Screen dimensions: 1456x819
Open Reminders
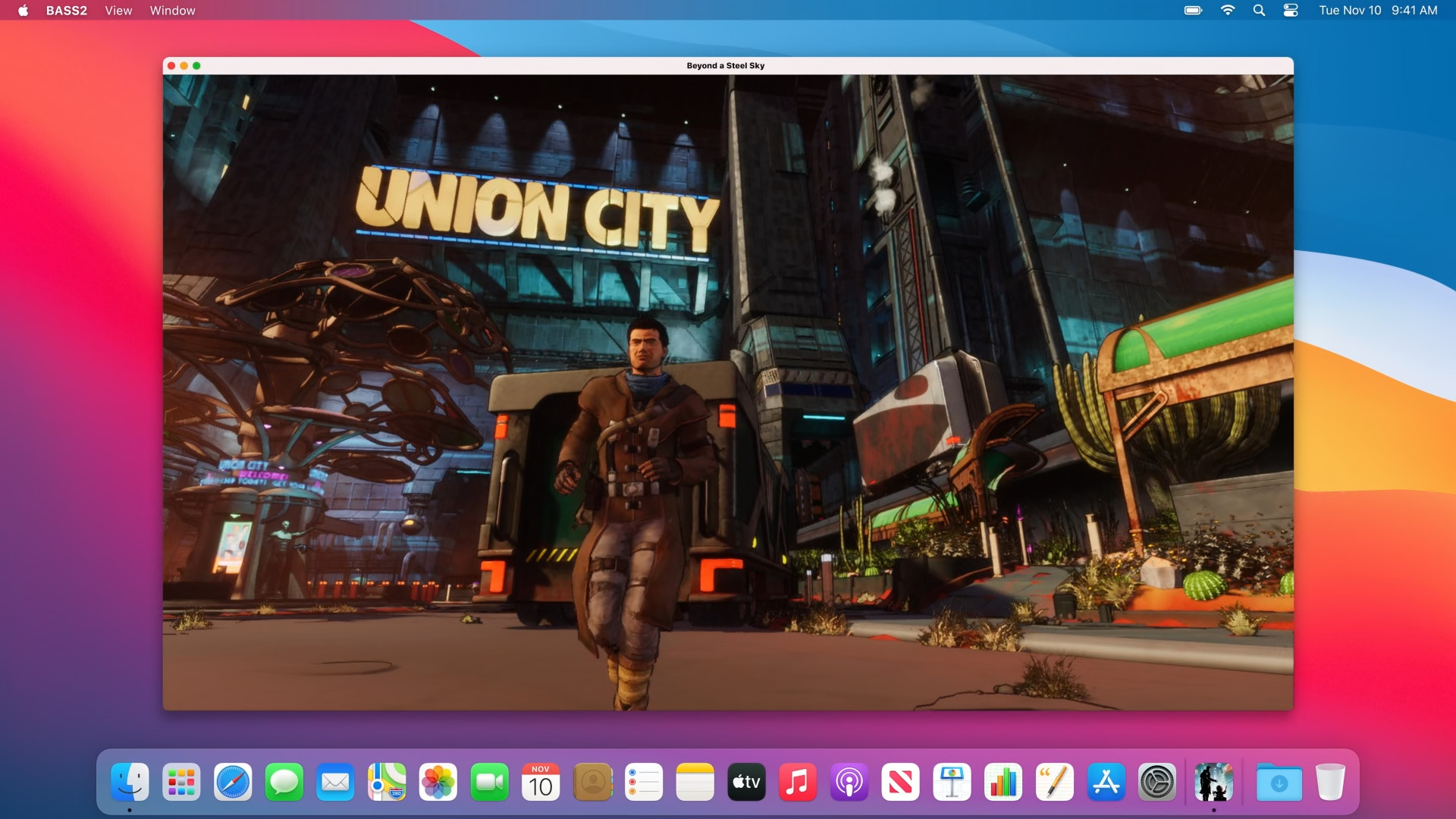coord(644,782)
